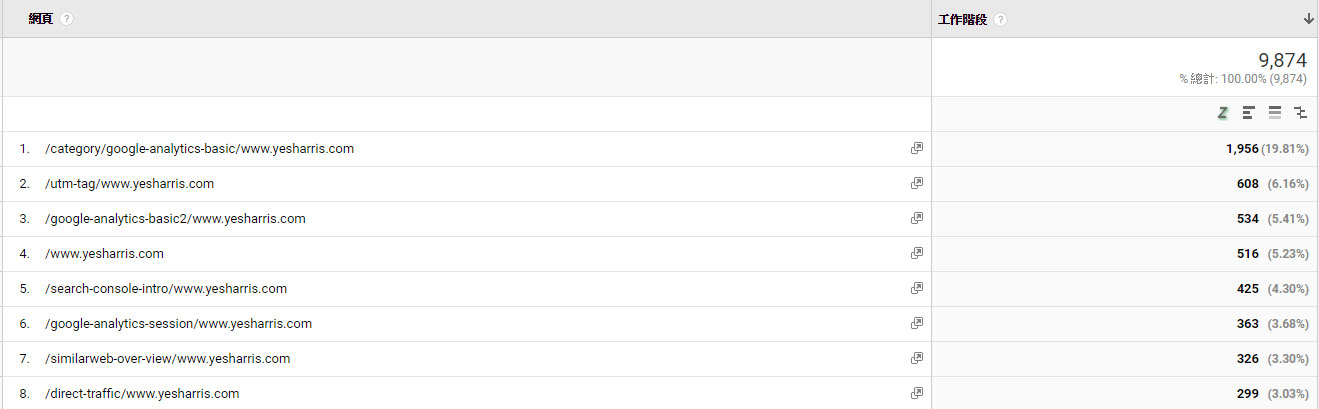The width and height of the screenshot is (1319, 409).
Task: Open /utm-tag page external link icon
Action: 916,183
